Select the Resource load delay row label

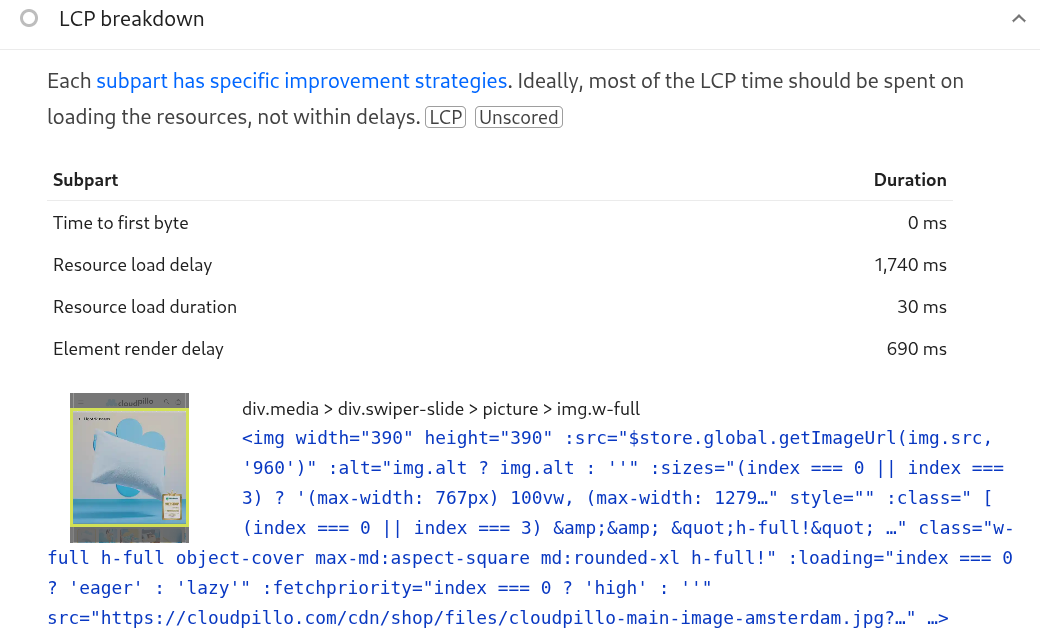(133, 265)
